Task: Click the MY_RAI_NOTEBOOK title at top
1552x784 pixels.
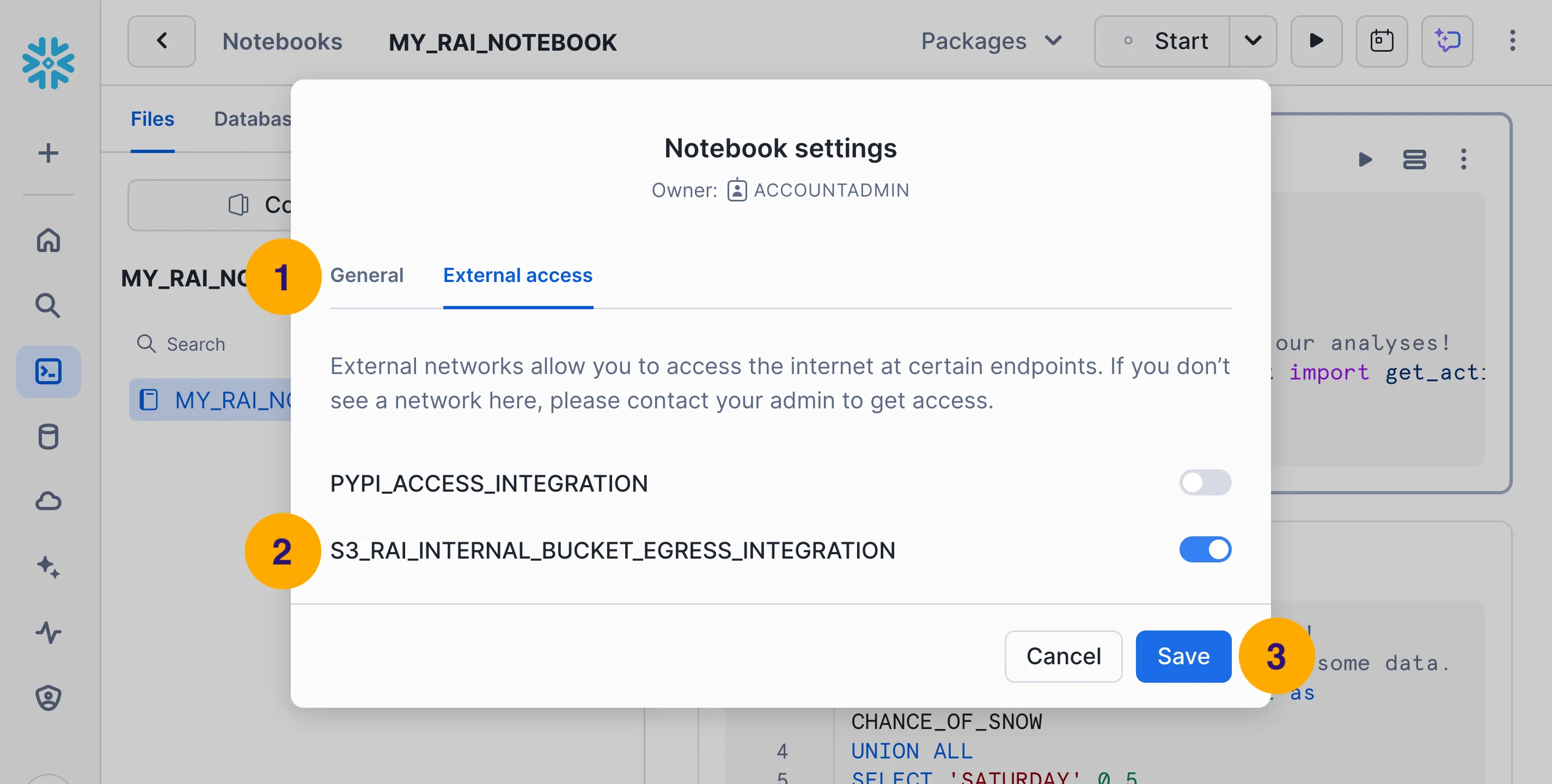Action: [x=503, y=42]
